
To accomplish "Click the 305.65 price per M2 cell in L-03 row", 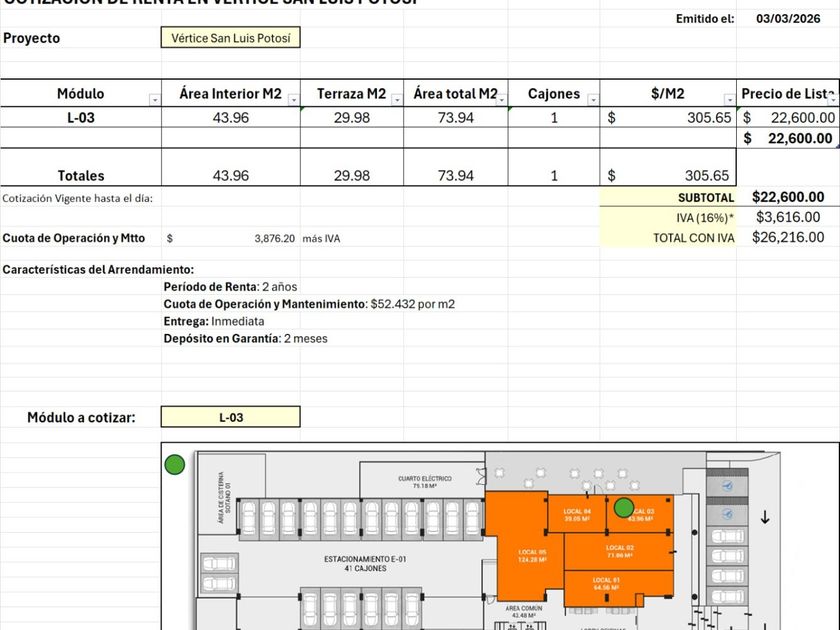I will click(x=668, y=117).
